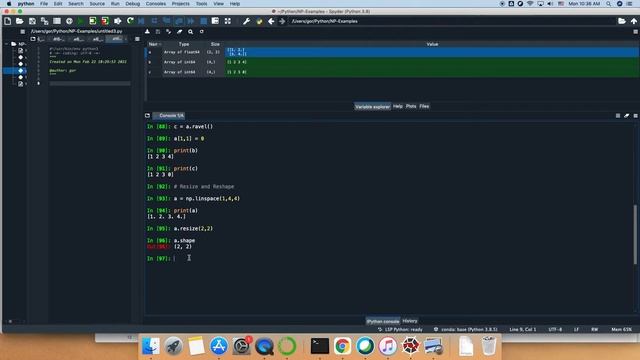Screen dimensions: 640x360
Task: Click conda: base (Python 3.8.5) status
Action: pos(465,329)
